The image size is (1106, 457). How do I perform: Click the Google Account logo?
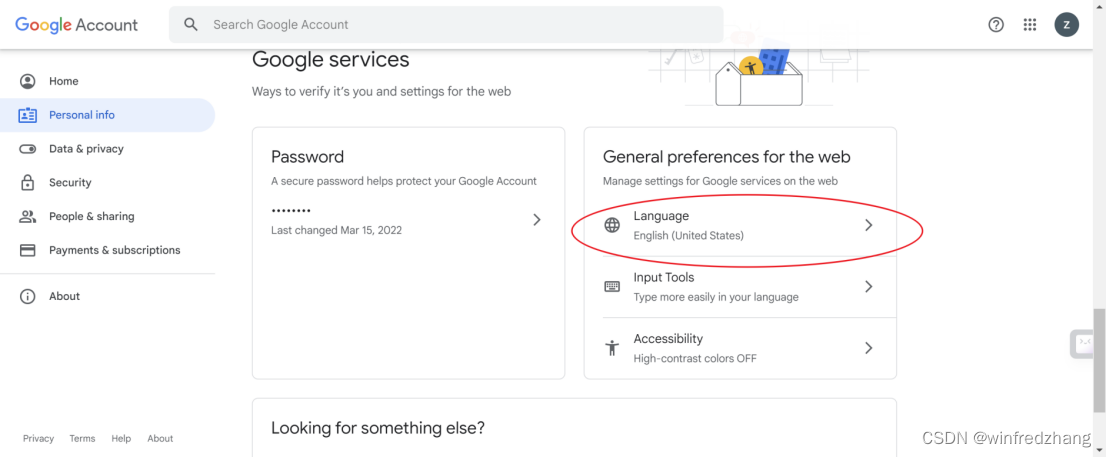(76, 25)
